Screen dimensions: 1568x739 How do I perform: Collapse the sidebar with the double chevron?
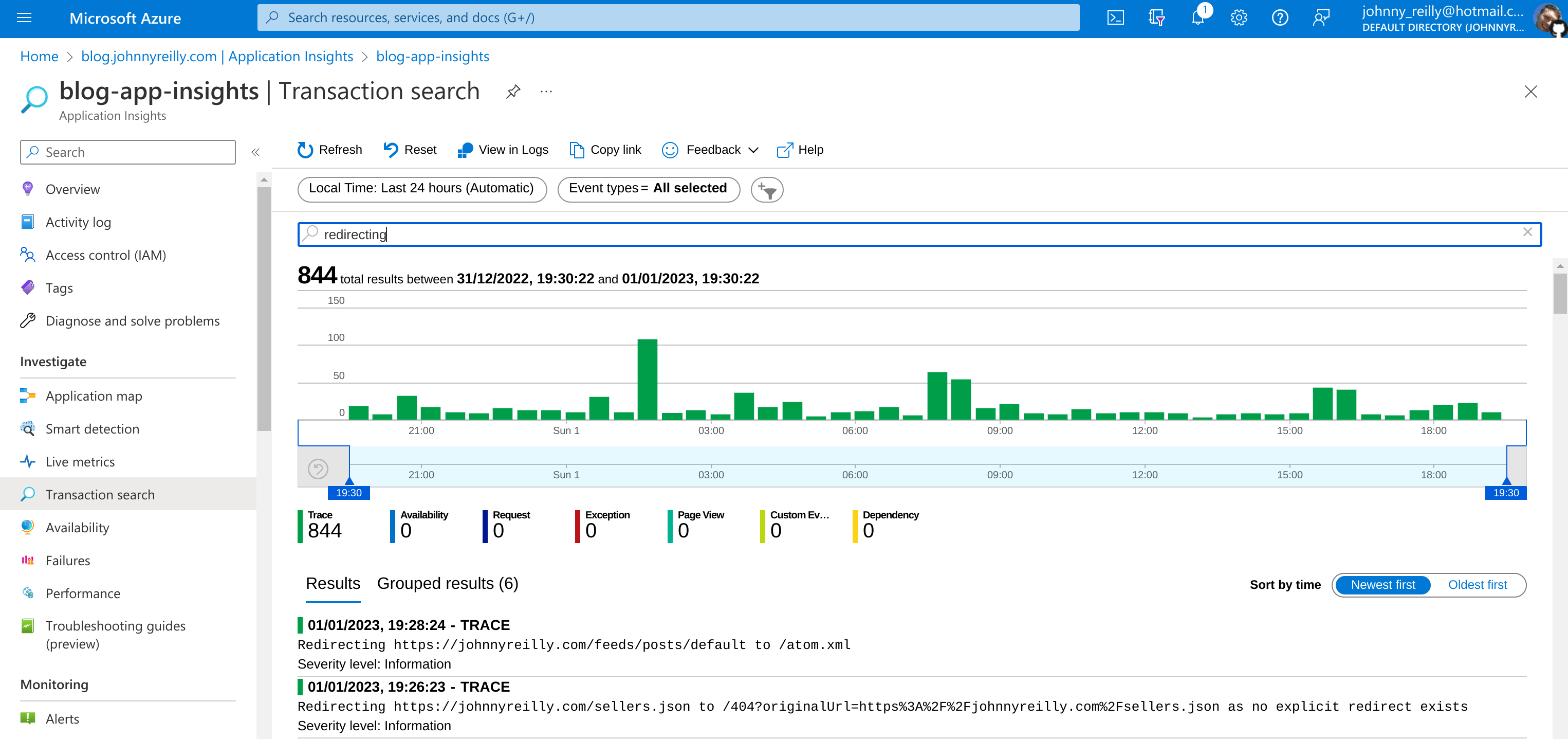point(255,152)
